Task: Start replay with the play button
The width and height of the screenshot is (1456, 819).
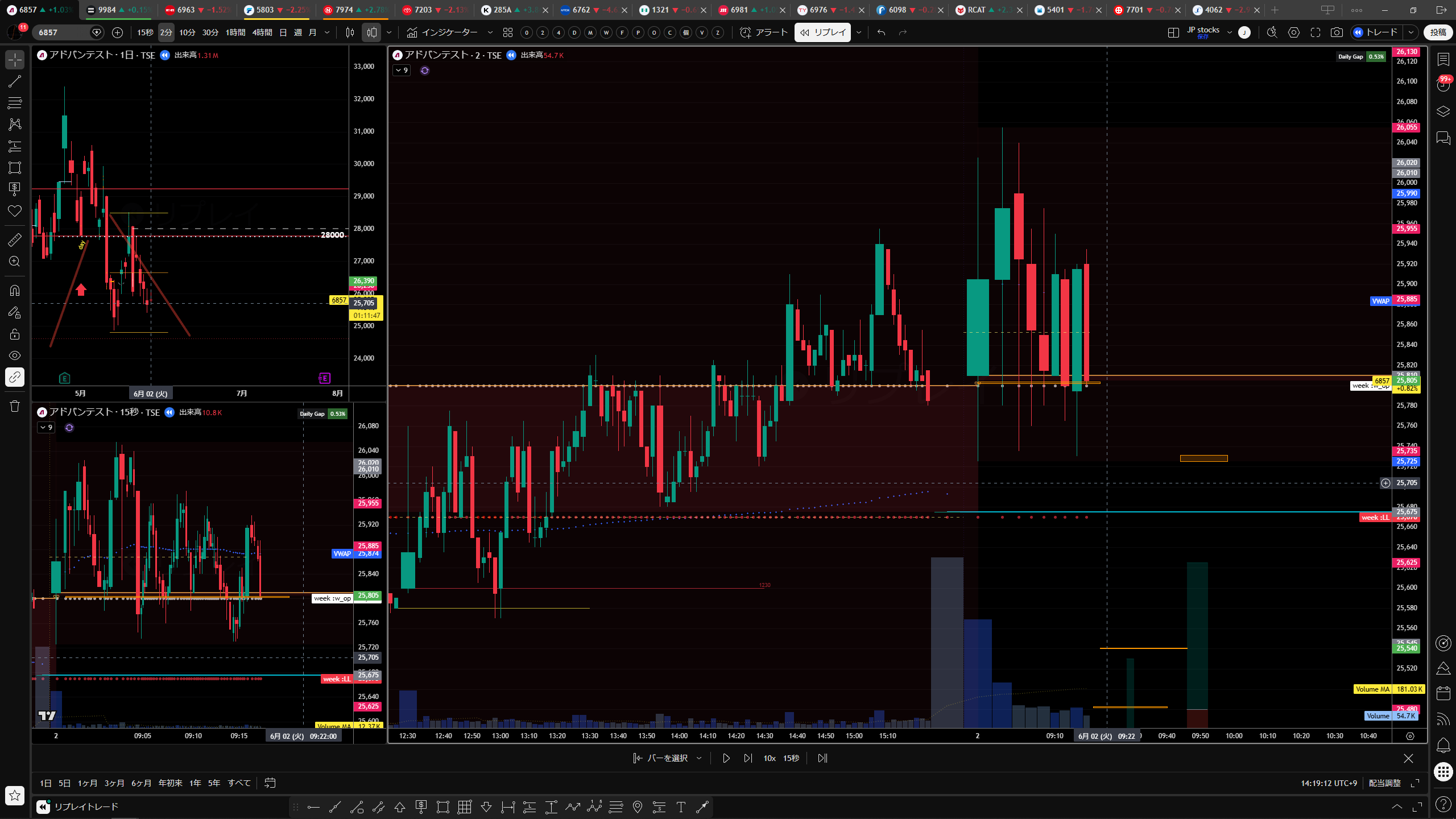Action: pyautogui.click(x=726, y=758)
